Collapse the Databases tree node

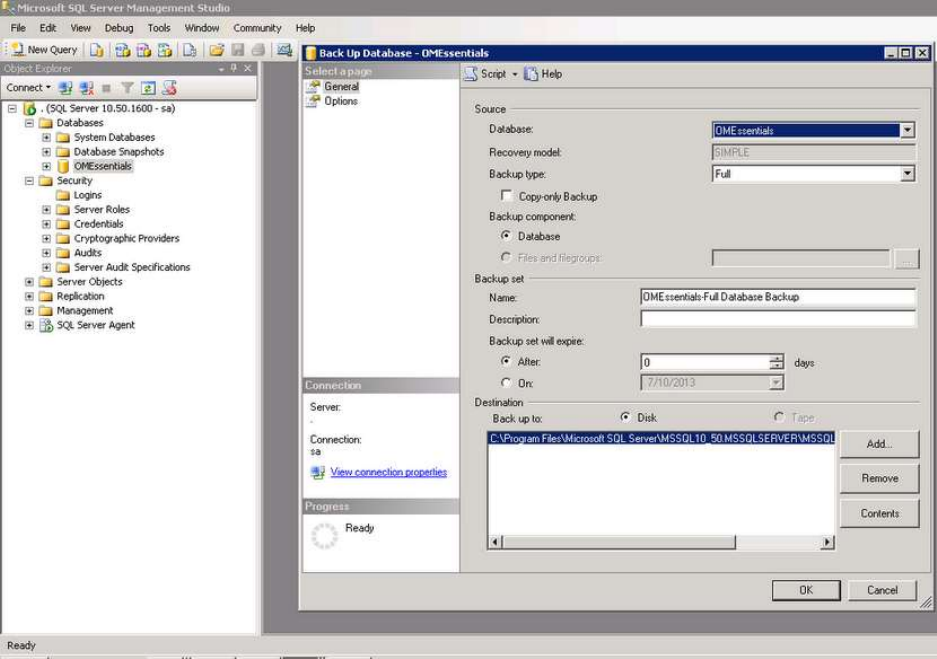click(29, 123)
